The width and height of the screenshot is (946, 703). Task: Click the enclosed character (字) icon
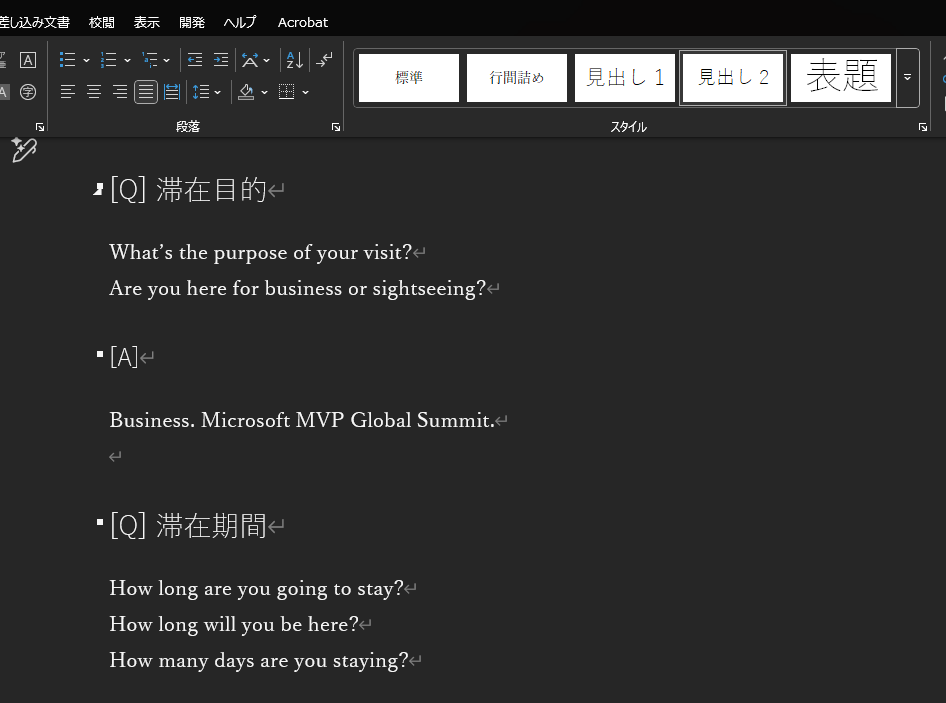(28, 92)
